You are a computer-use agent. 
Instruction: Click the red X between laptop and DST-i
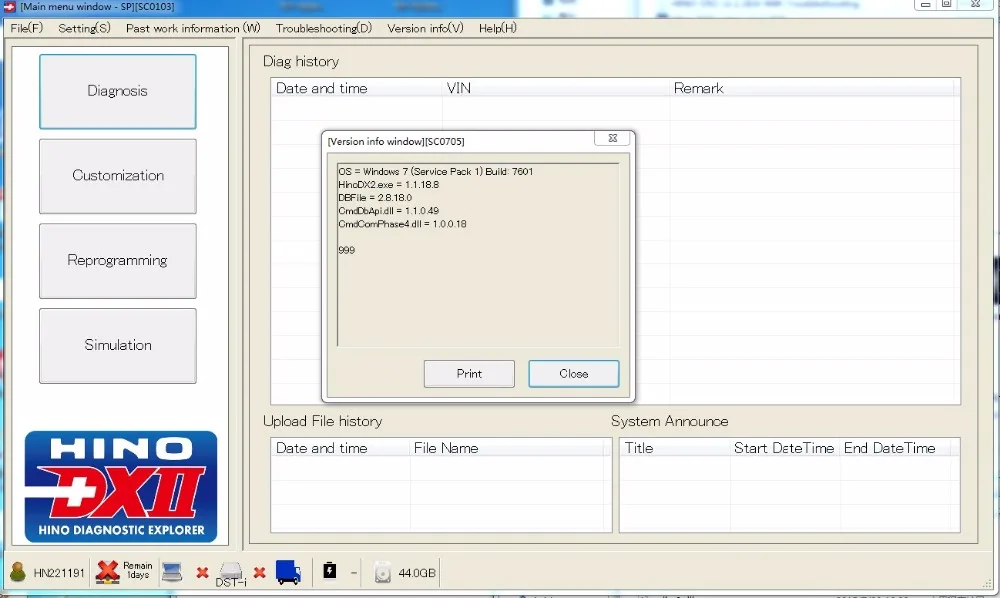[x=202, y=572]
